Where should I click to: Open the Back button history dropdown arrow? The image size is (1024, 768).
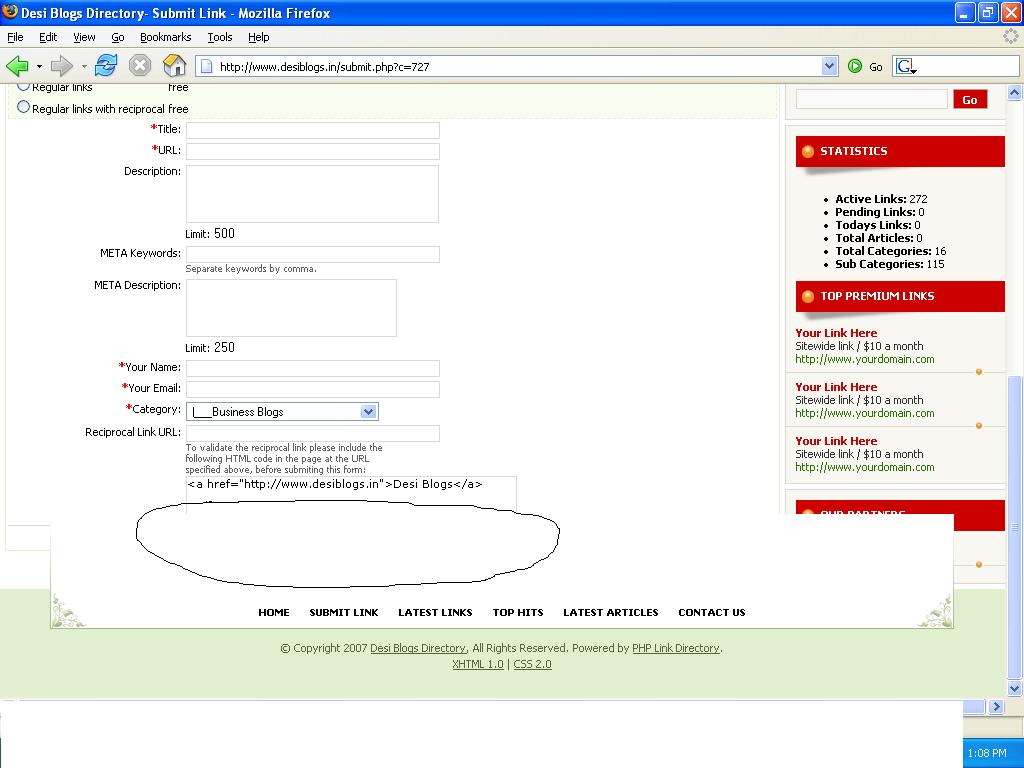click(39, 67)
